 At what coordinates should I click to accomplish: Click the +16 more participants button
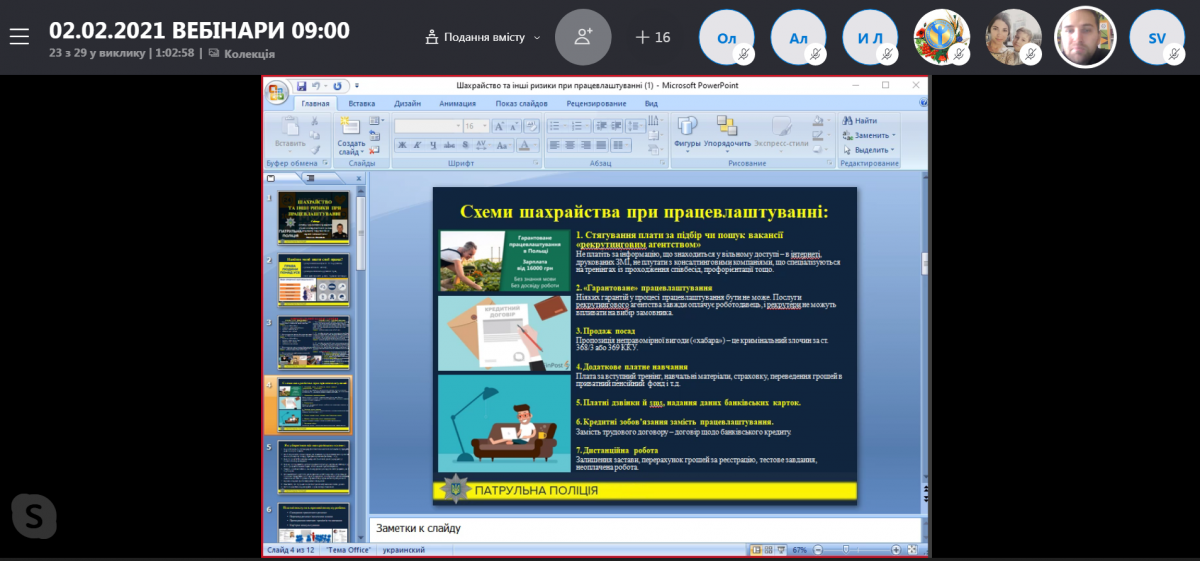coord(653,37)
